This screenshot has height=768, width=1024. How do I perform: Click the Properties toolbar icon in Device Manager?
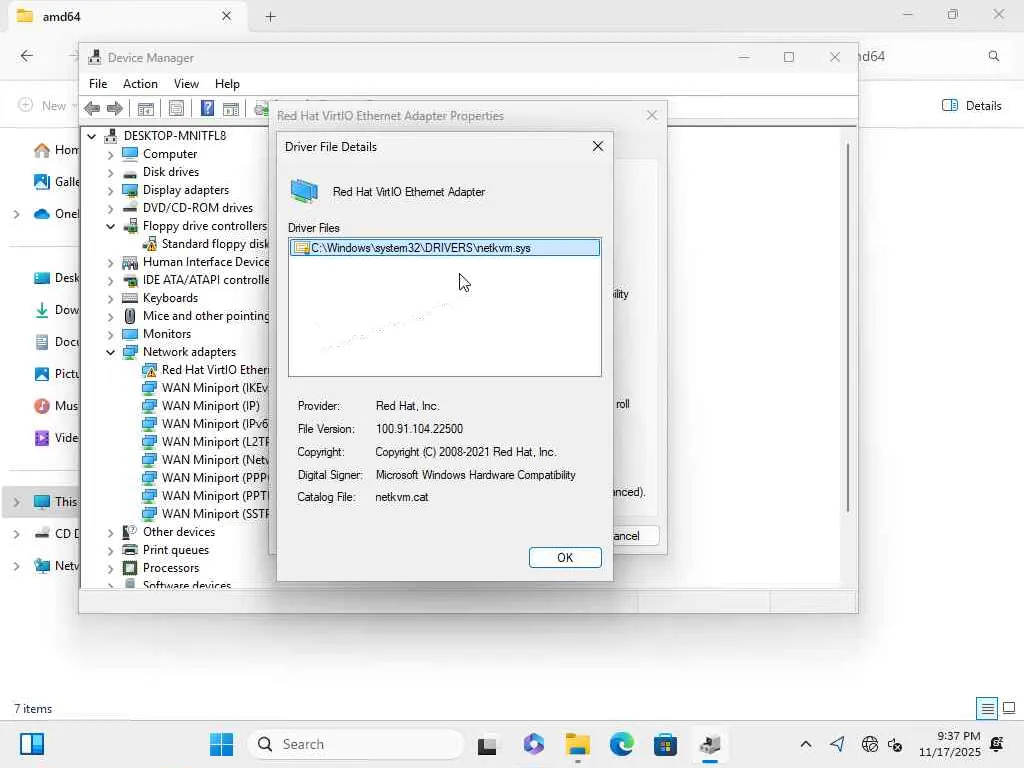(176, 108)
